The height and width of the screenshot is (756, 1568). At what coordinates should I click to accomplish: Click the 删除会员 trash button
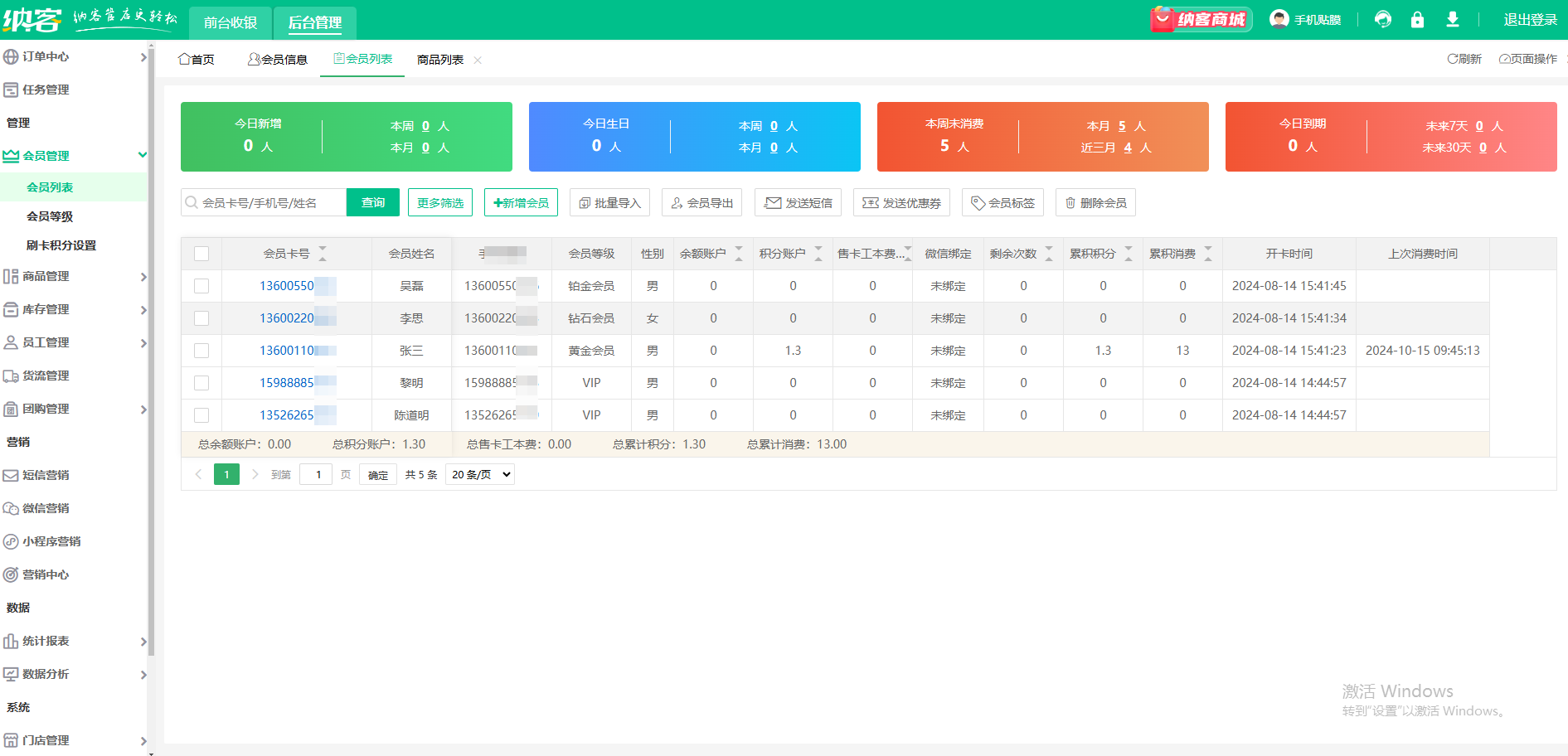click(1095, 203)
